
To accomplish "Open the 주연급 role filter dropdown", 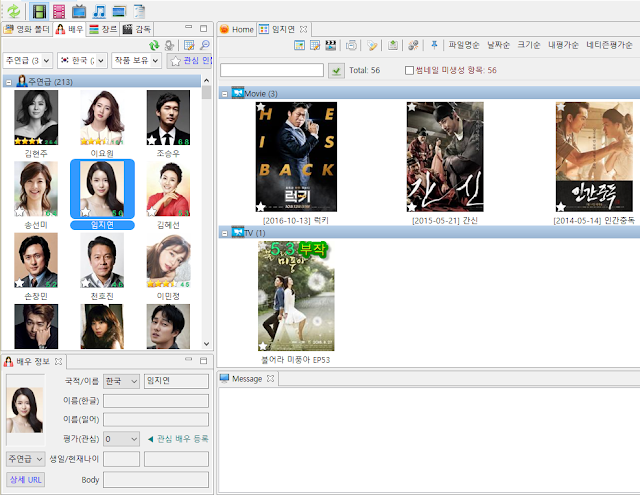I will point(27,61).
